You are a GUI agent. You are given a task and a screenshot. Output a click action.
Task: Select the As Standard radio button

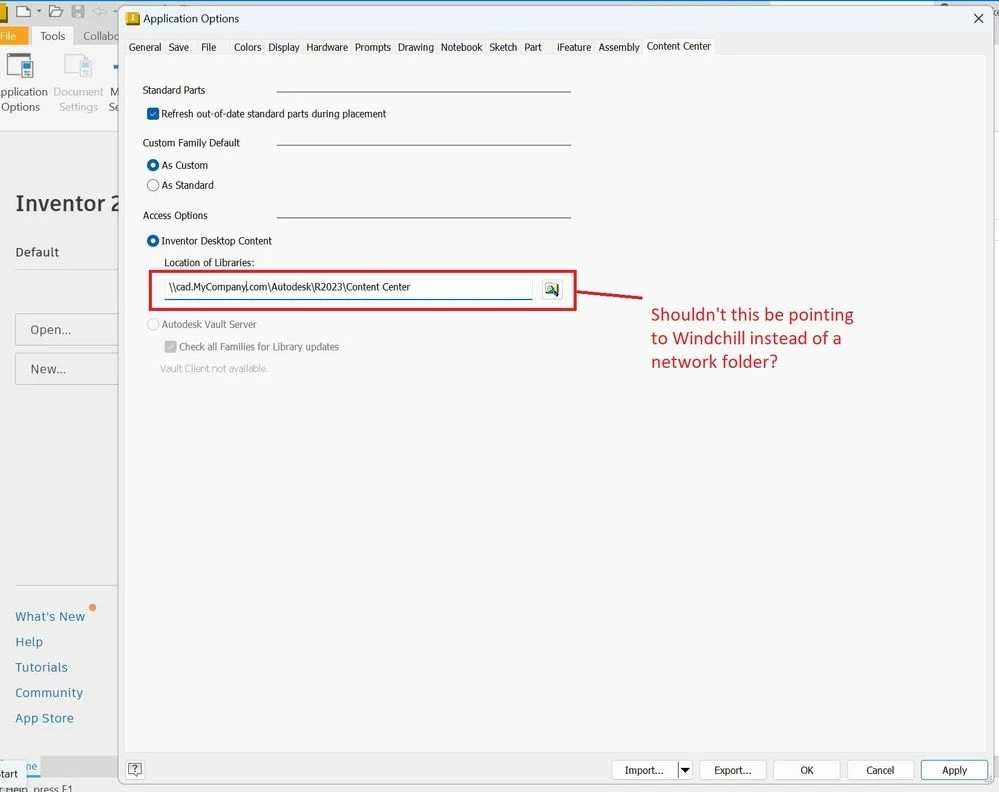[x=153, y=185]
